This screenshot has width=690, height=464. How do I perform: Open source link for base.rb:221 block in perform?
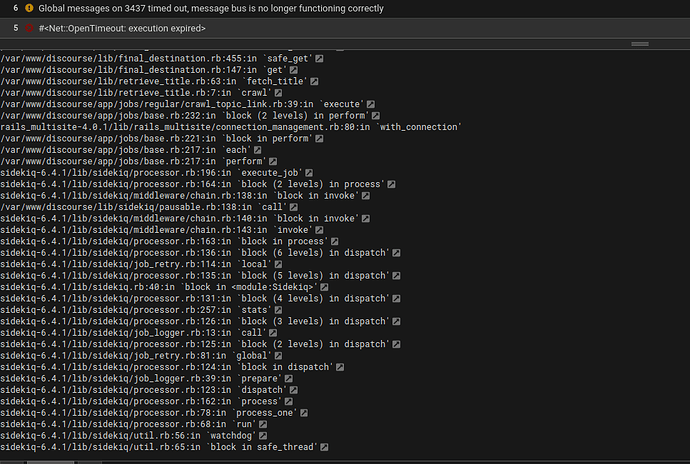(x=319, y=139)
